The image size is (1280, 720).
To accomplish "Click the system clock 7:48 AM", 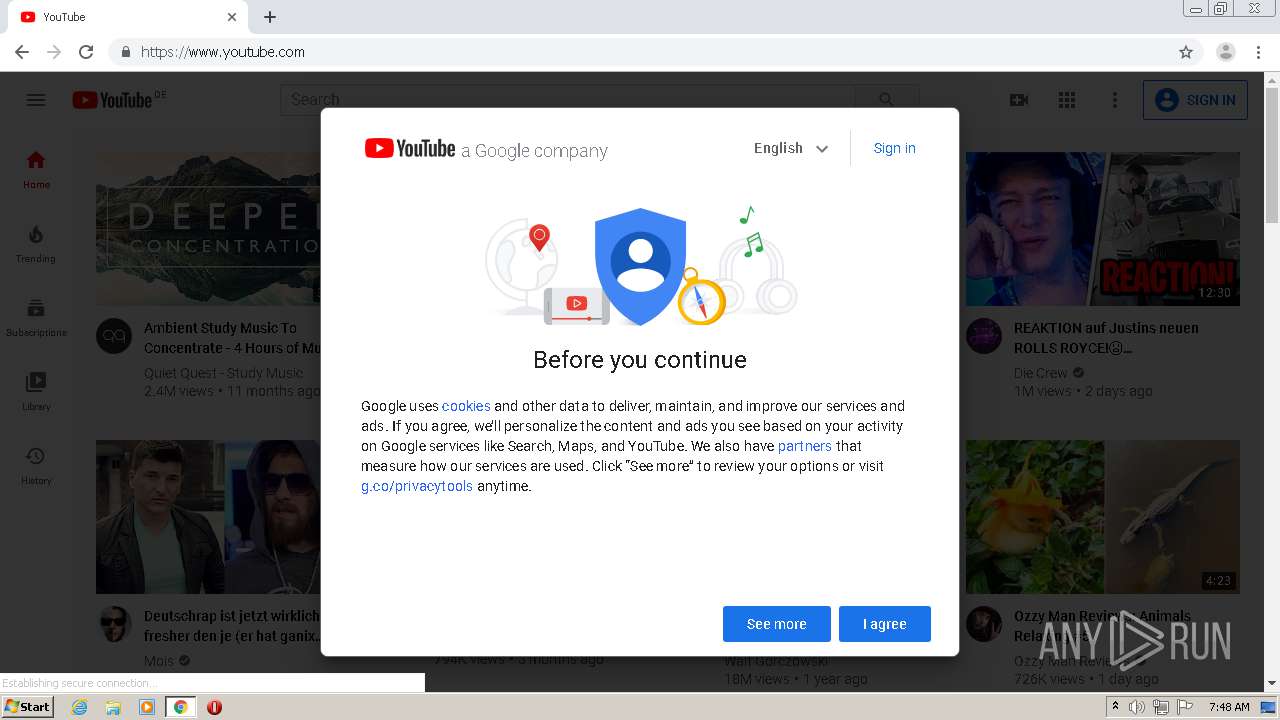I will [x=1229, y=707].
